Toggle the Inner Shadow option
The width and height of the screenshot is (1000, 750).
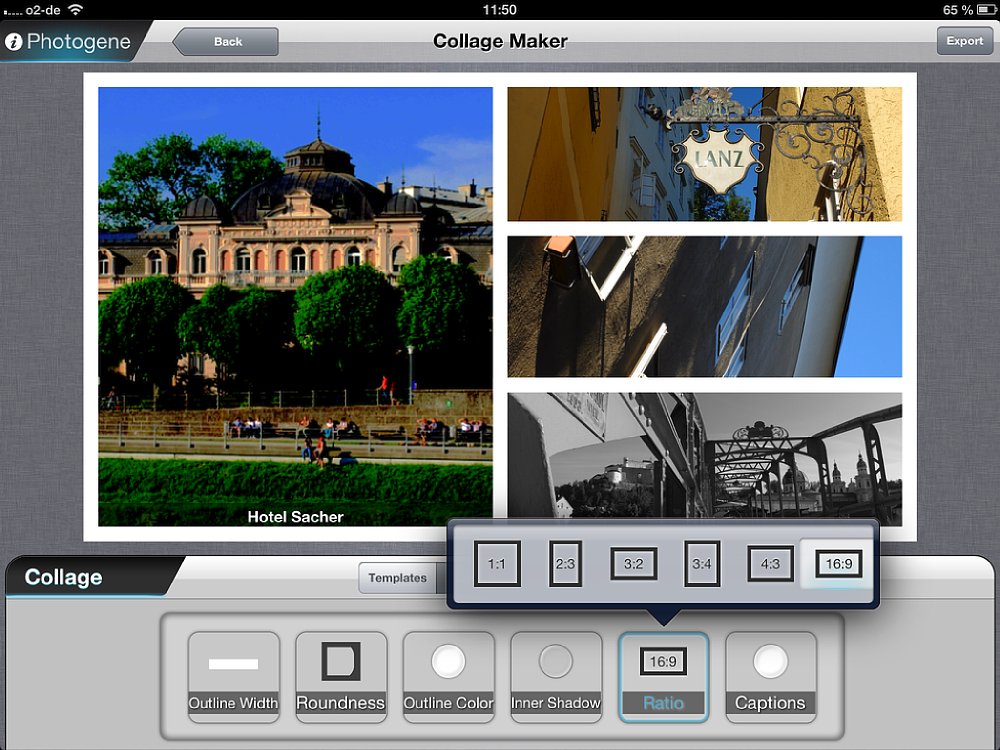point(556,677)
